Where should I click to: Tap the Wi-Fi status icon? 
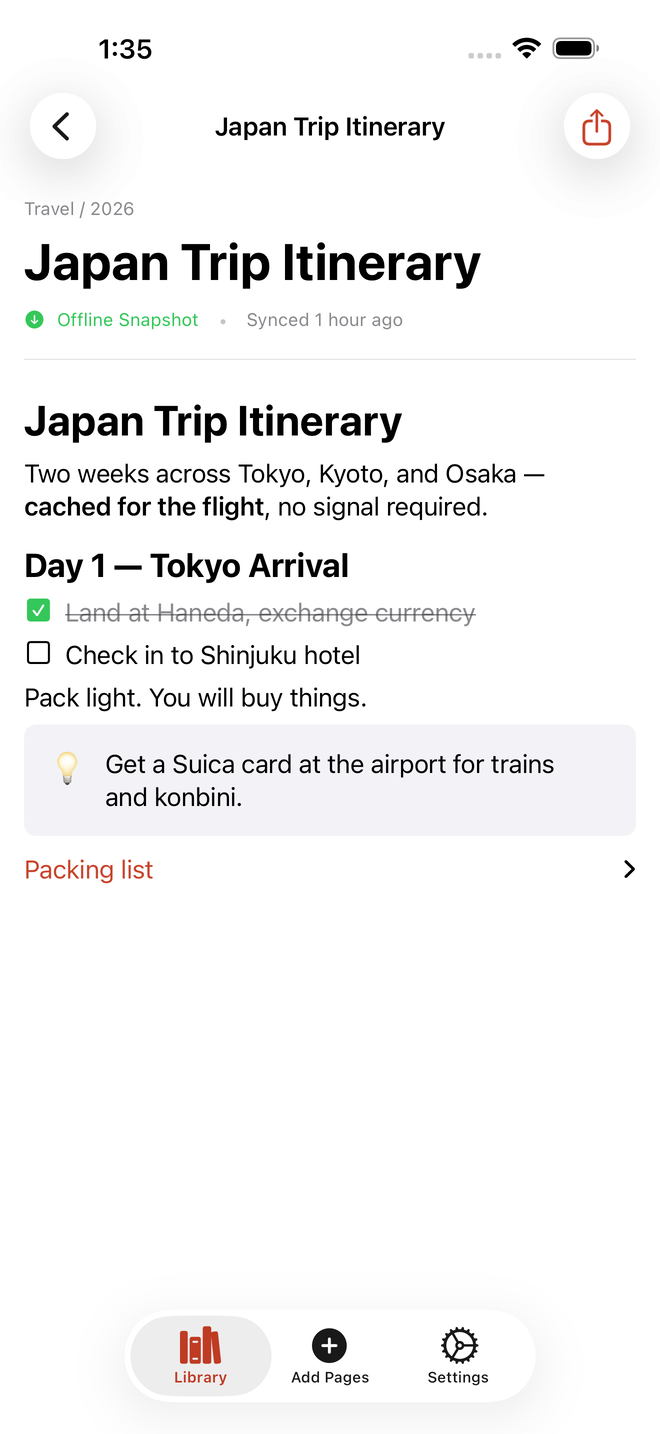[x=526, y=48]
